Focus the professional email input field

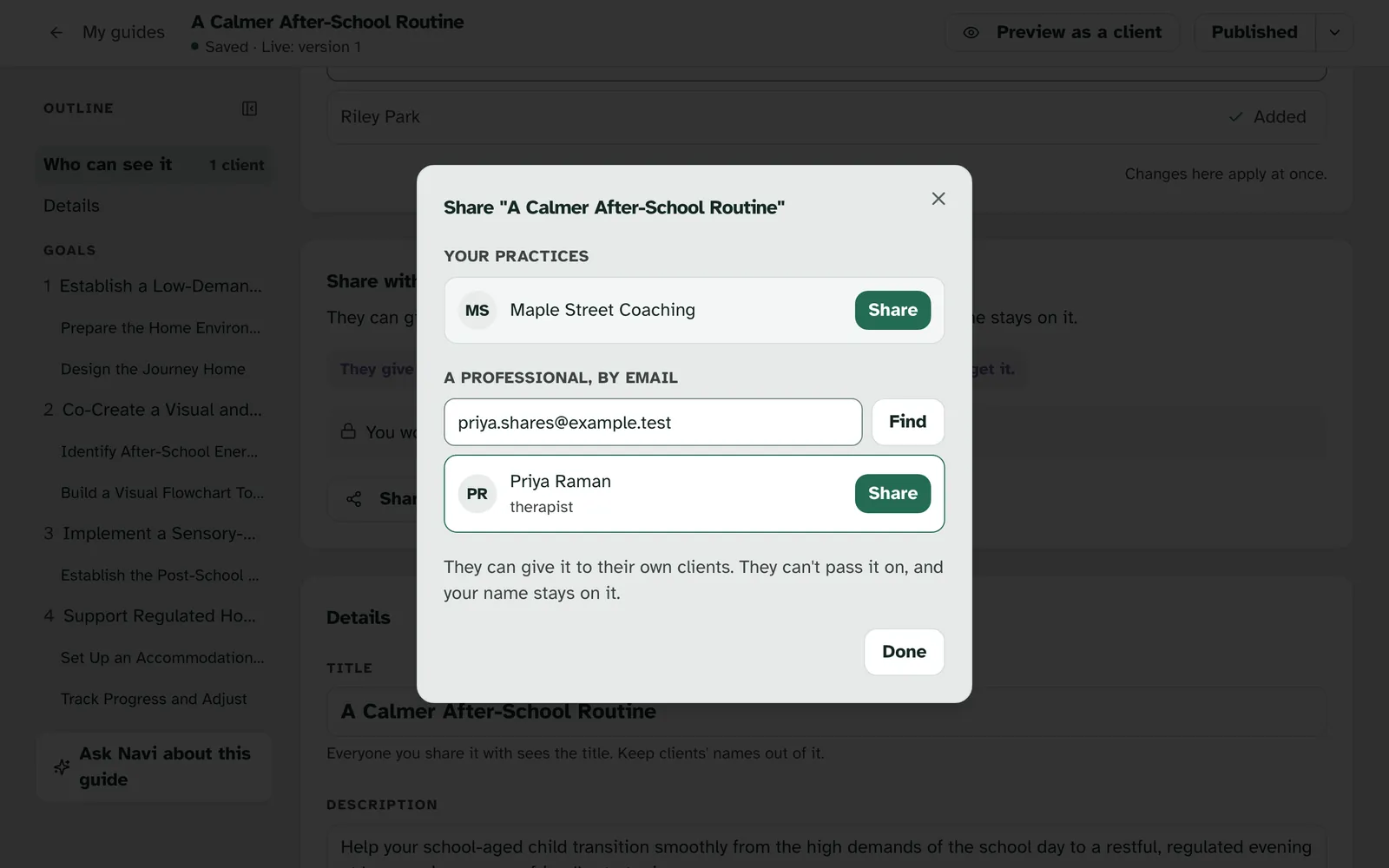coord(653,422)
